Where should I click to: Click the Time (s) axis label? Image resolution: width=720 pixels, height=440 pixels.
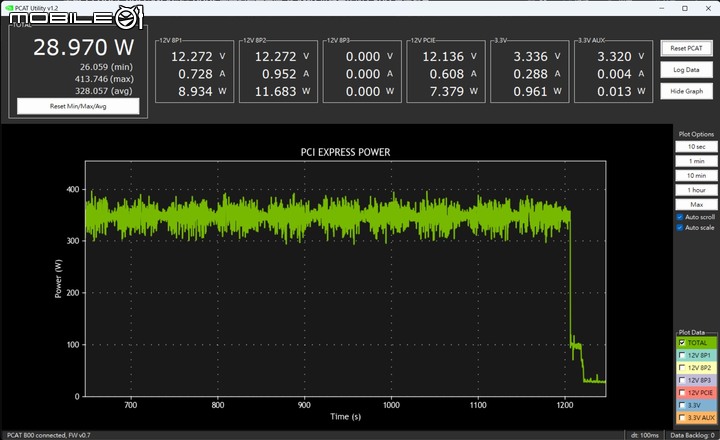tap(345, 417)
